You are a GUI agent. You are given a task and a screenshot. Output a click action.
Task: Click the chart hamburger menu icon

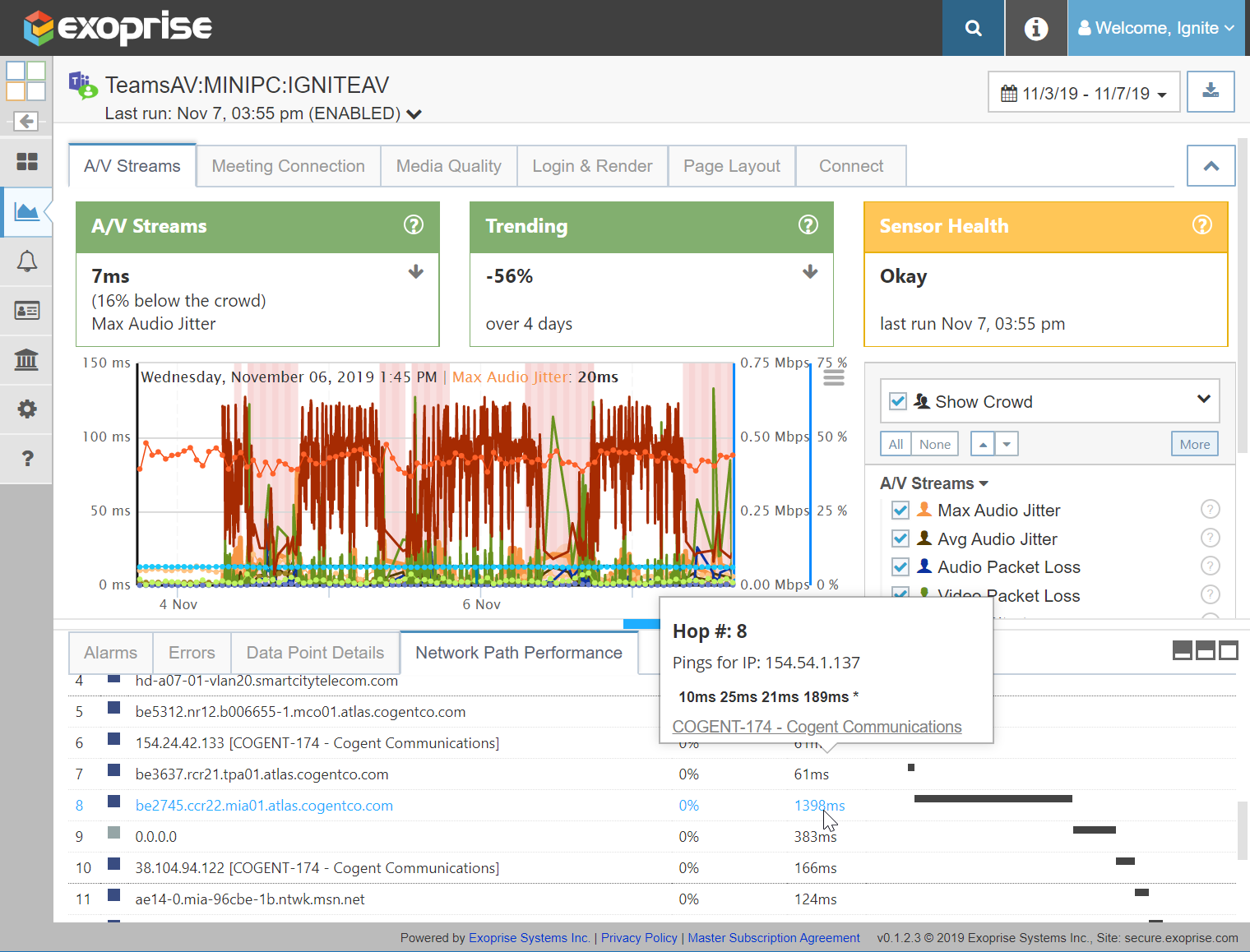tap(834, 377)
